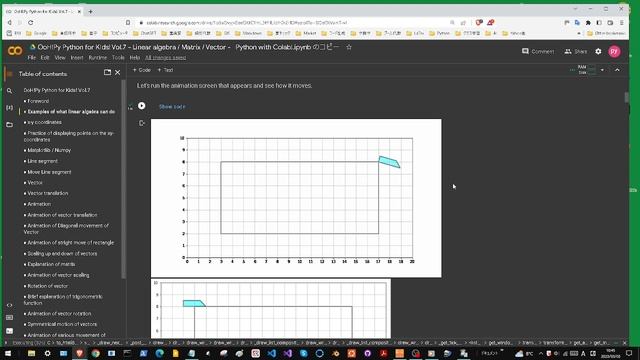Screen dimensions: 640x360
Task: Go to Examples of what linear algebra can do
Action: point(71,111)
